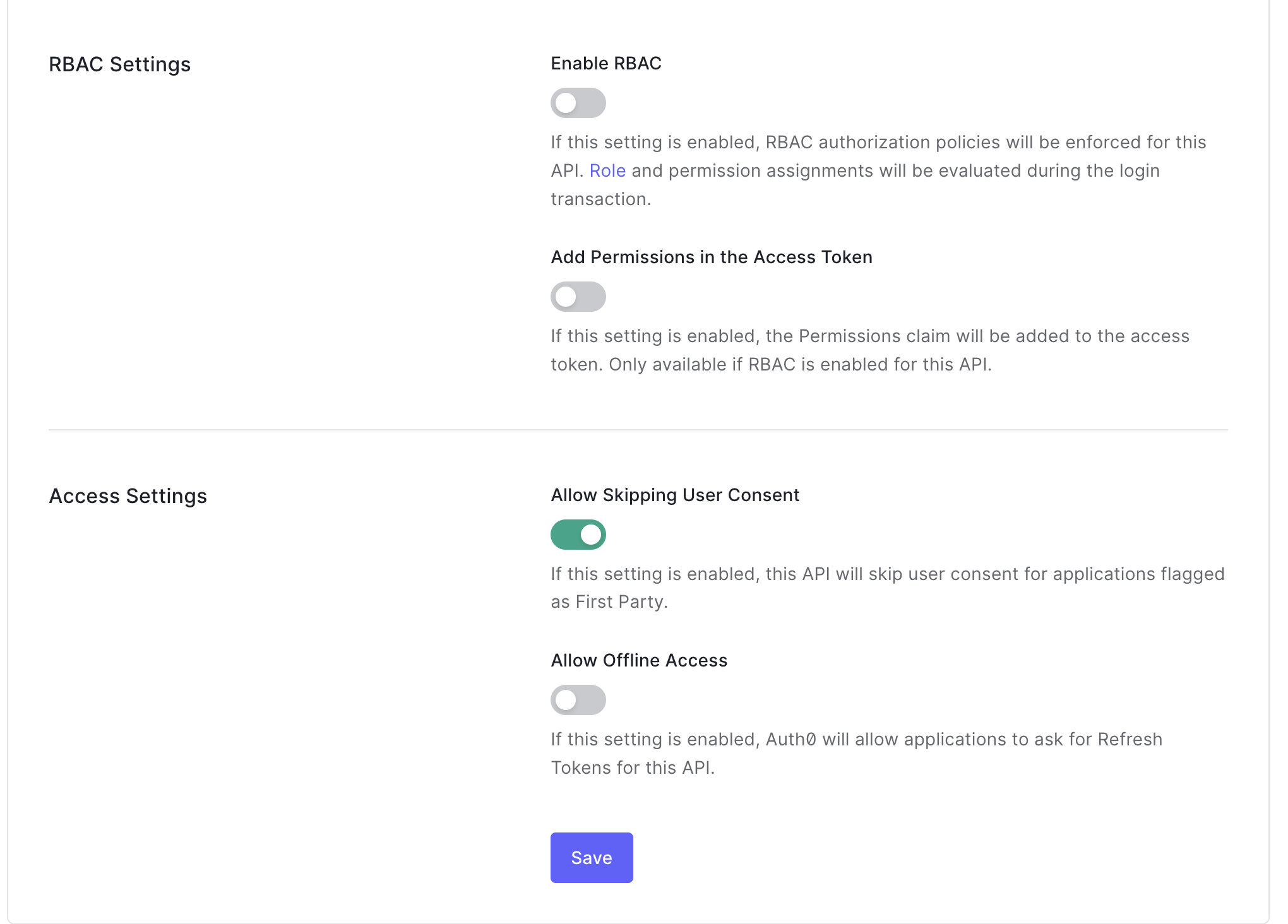Click the First Party text in consent description
Viewport: 1288px width, 924px height.
tap(619, 602)
